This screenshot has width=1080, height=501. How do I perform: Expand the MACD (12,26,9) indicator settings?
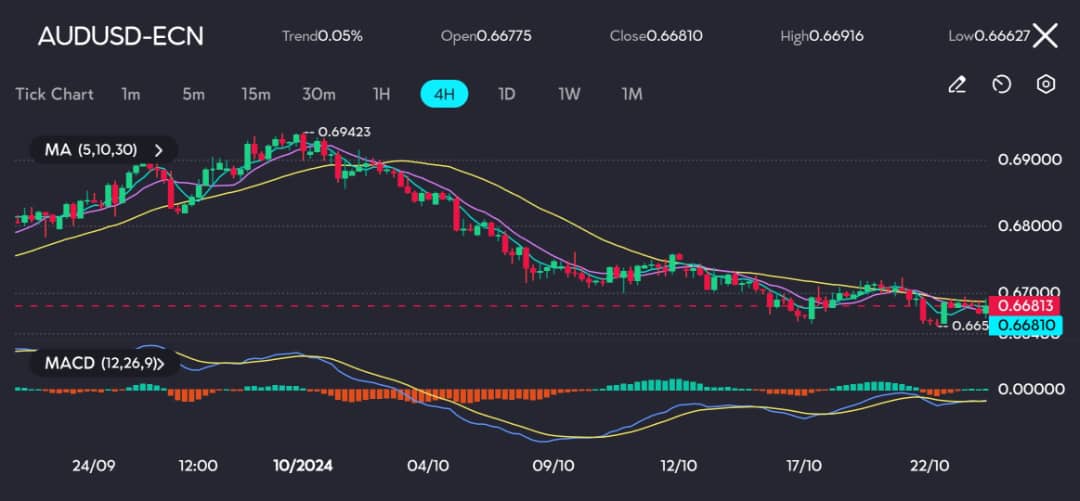coord(103,363)
